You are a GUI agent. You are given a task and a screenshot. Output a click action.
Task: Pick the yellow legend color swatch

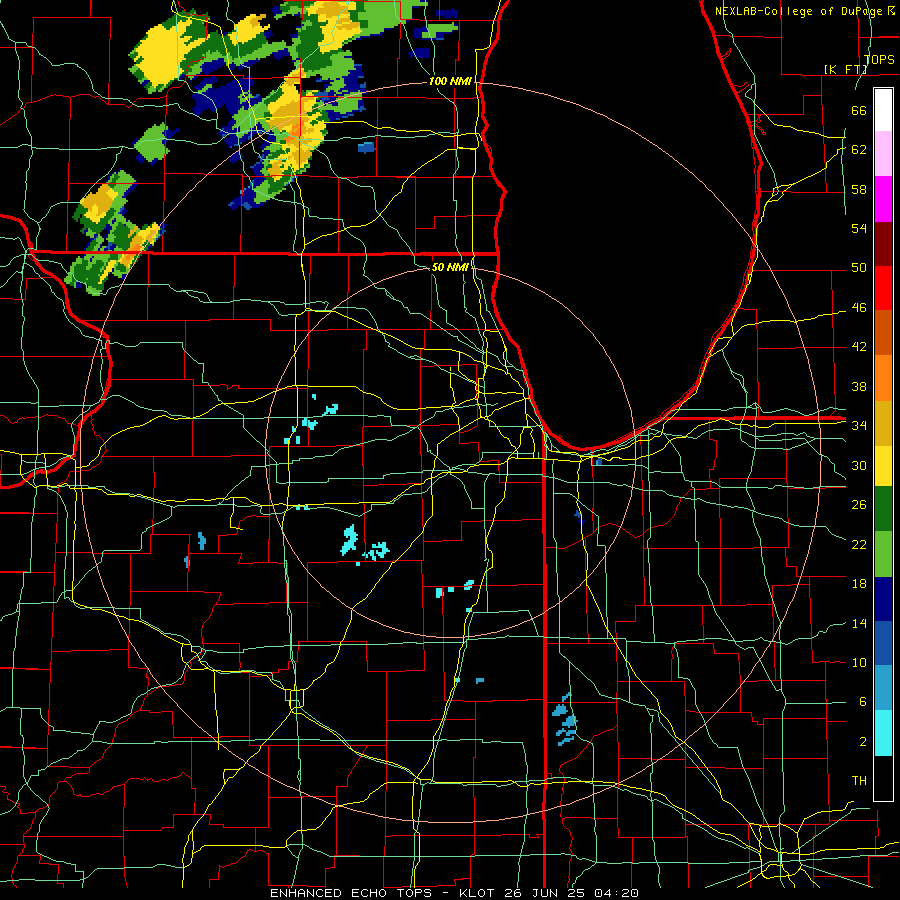(x=883, y=465)
